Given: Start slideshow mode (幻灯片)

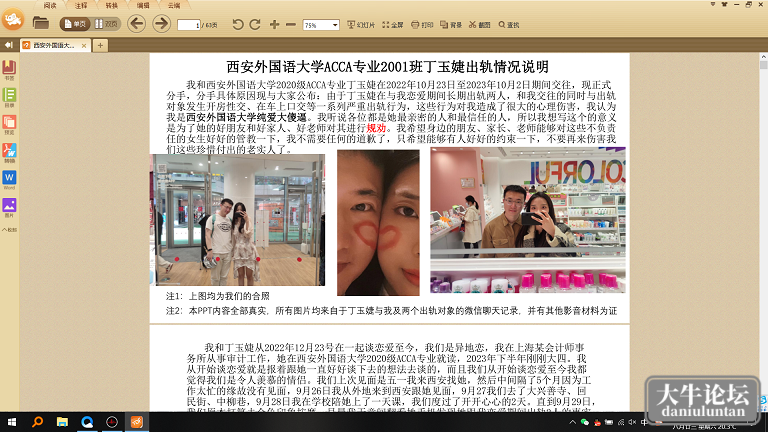Looking at the screenshot, I should (361, 24).
